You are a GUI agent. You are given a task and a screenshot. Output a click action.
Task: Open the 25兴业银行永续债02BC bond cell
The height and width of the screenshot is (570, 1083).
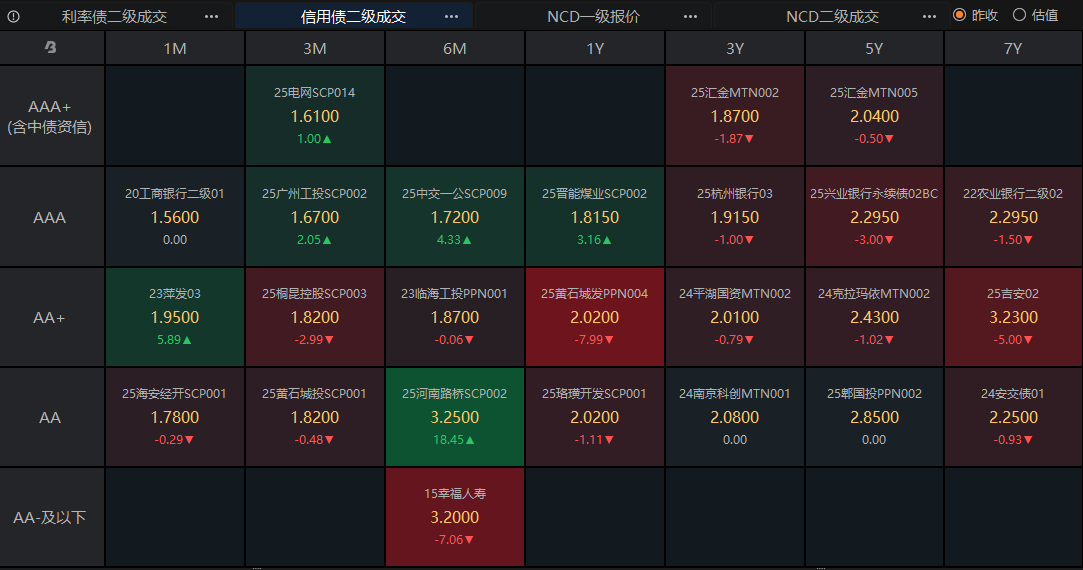pos(874,217)
